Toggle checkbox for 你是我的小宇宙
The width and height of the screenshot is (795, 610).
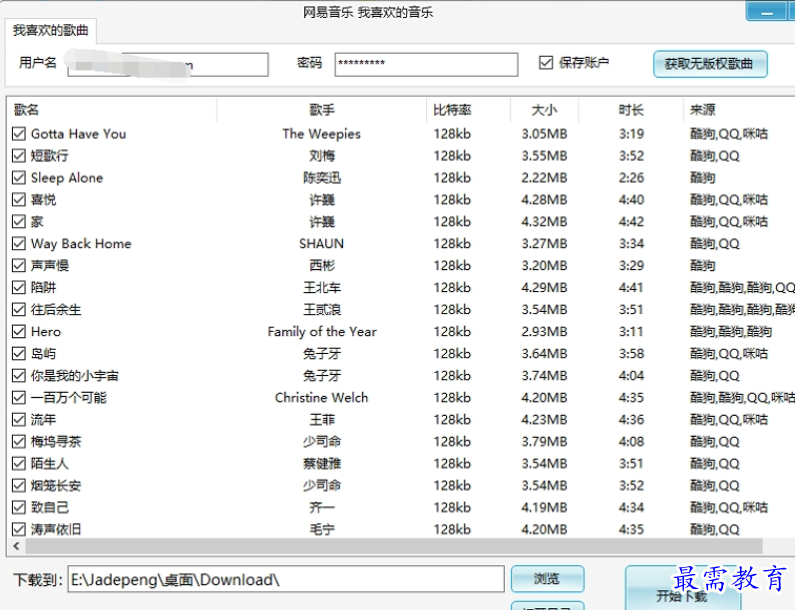pyautogui.click(x=19, y=375)
